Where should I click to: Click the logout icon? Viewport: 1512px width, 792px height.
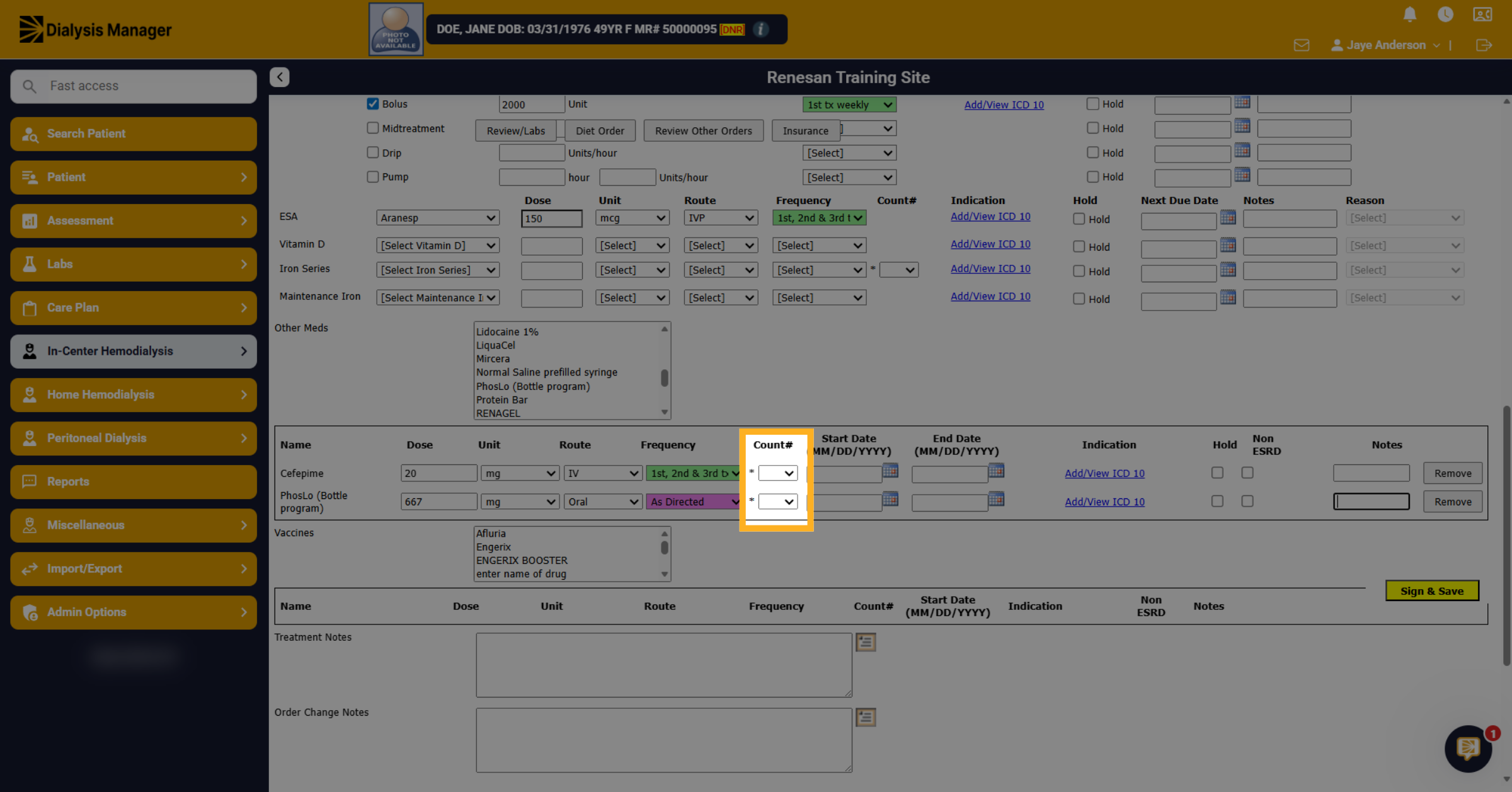pyautogui.click(x=1484, y=45)
